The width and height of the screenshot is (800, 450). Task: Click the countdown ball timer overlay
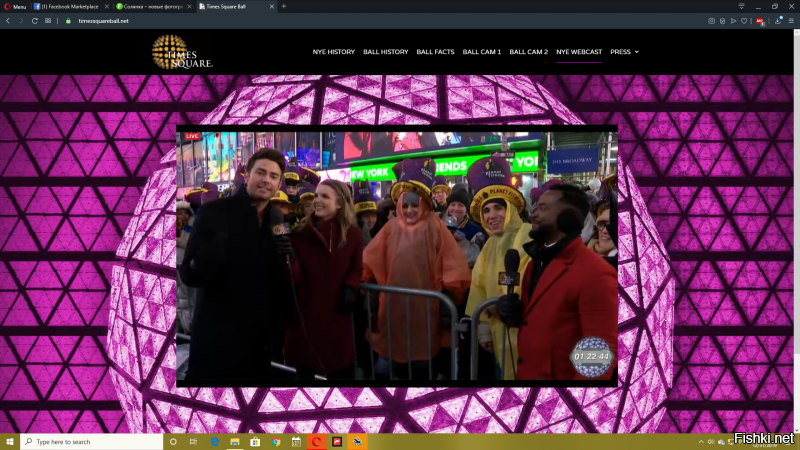click(591, 357)
